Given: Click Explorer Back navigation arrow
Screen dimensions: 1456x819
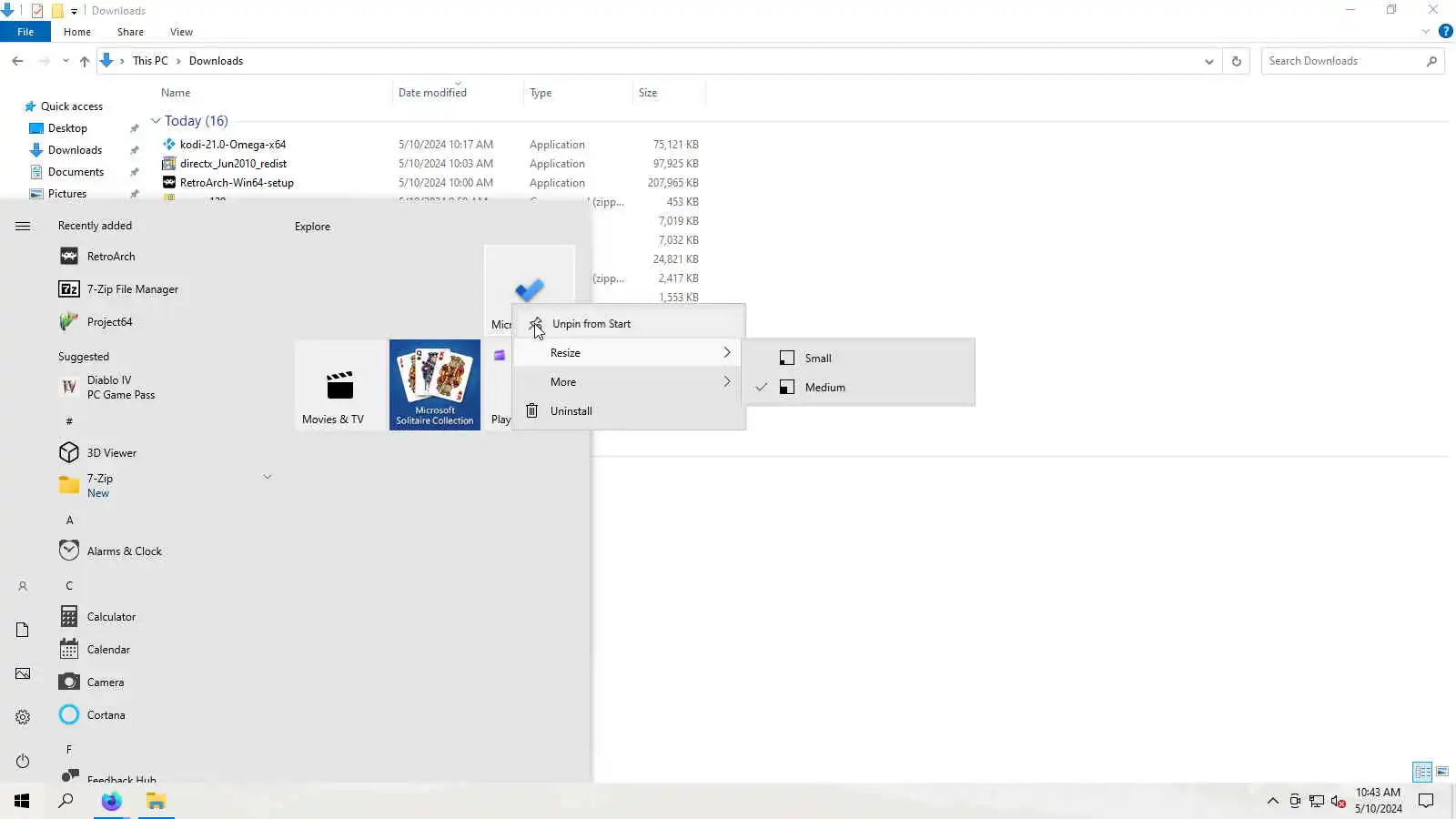Looking at the screenshot, I should click(17, 61).
